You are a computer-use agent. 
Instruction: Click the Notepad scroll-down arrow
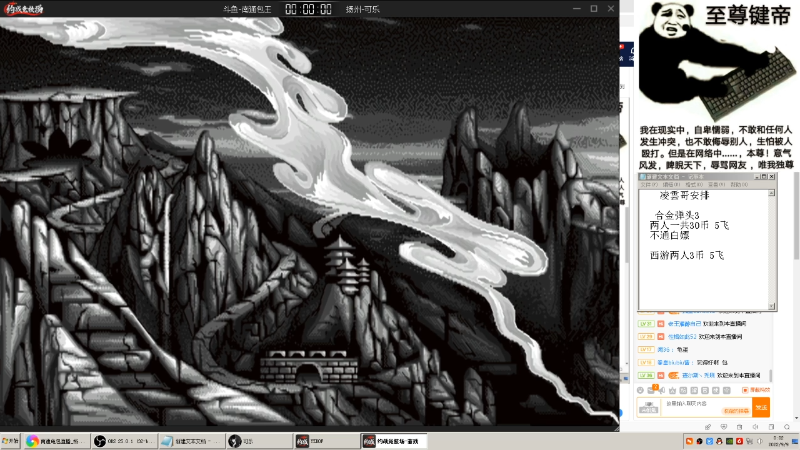pos(771,306)
